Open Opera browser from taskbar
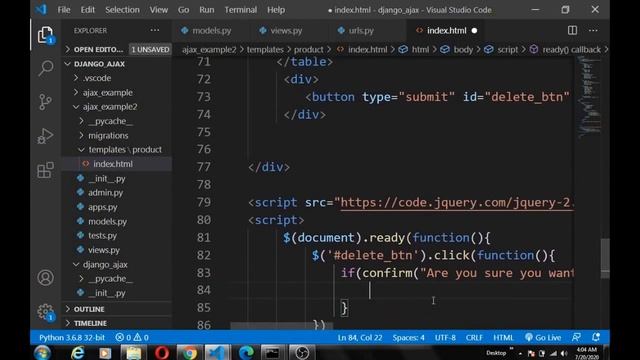Image resolution: width=640 pixels, height=360 pixels. tap(162, 353)
